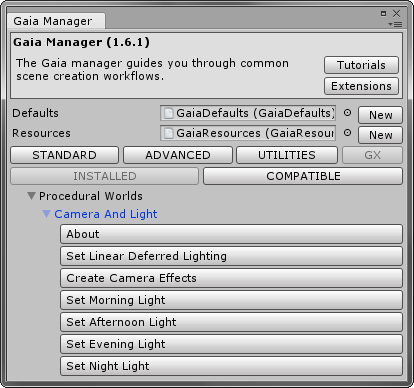Click Set Linear Deferred Lighting

click(x=231, y=256)
